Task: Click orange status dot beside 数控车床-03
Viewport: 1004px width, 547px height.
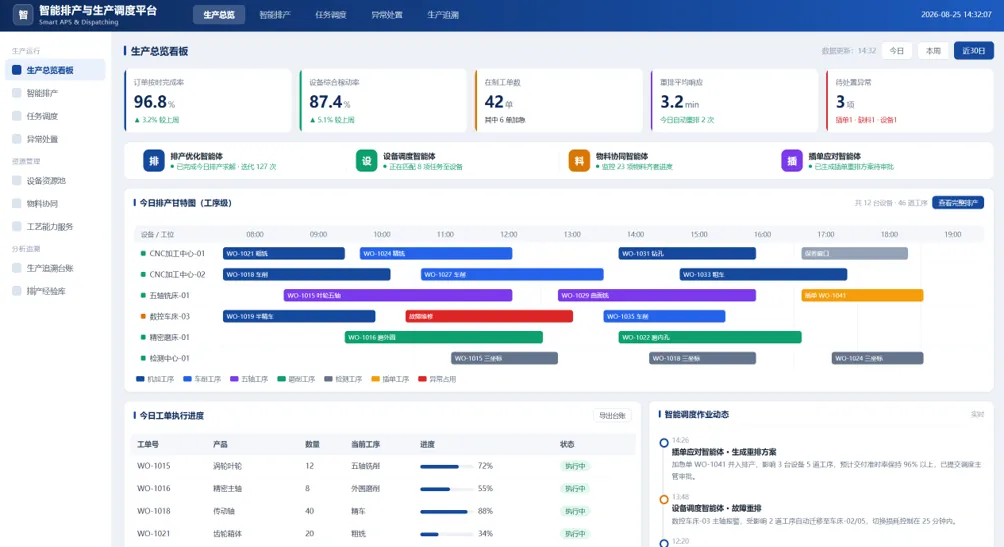Action: tap(143, 316)
